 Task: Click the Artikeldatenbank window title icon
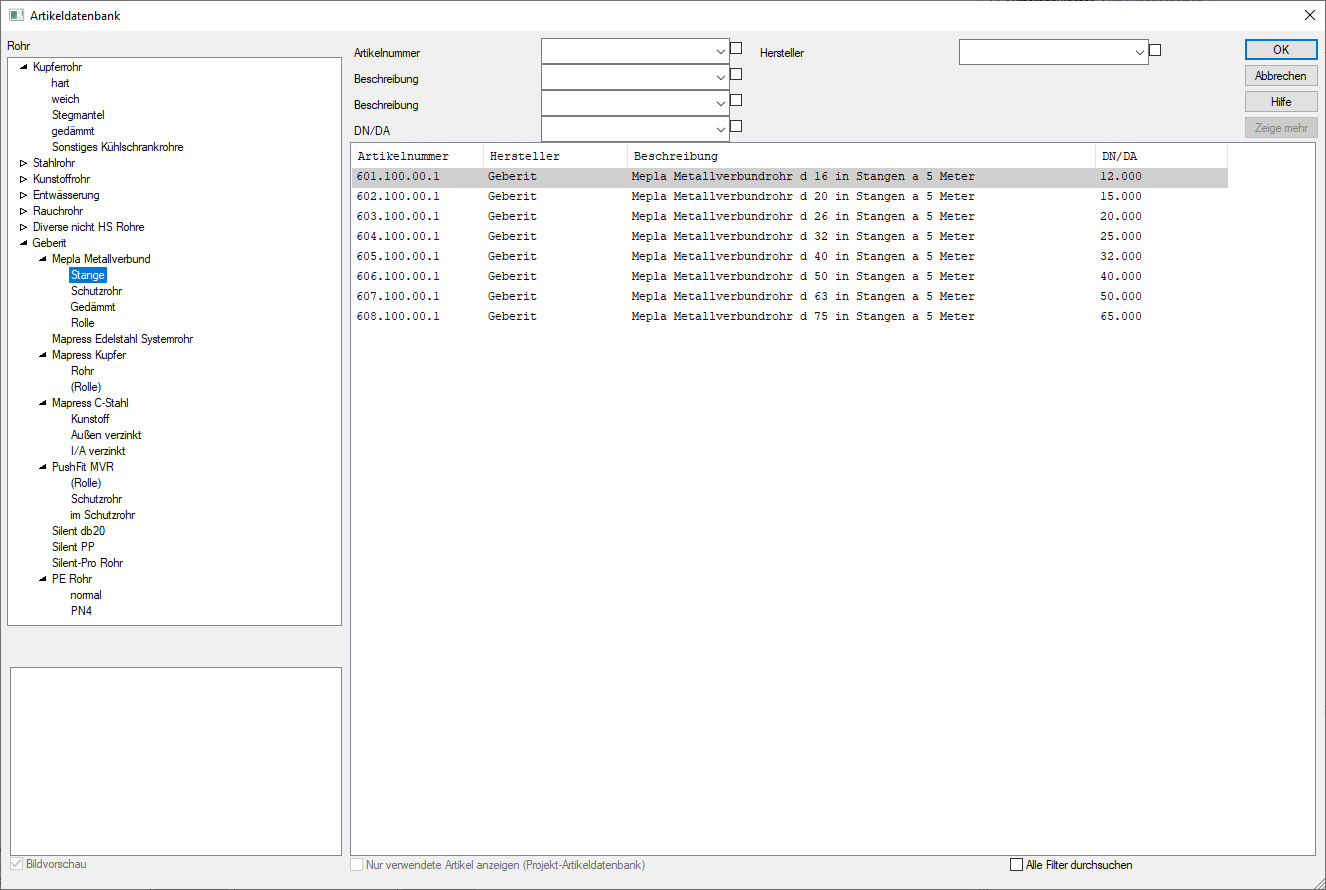tap(16, 15)
